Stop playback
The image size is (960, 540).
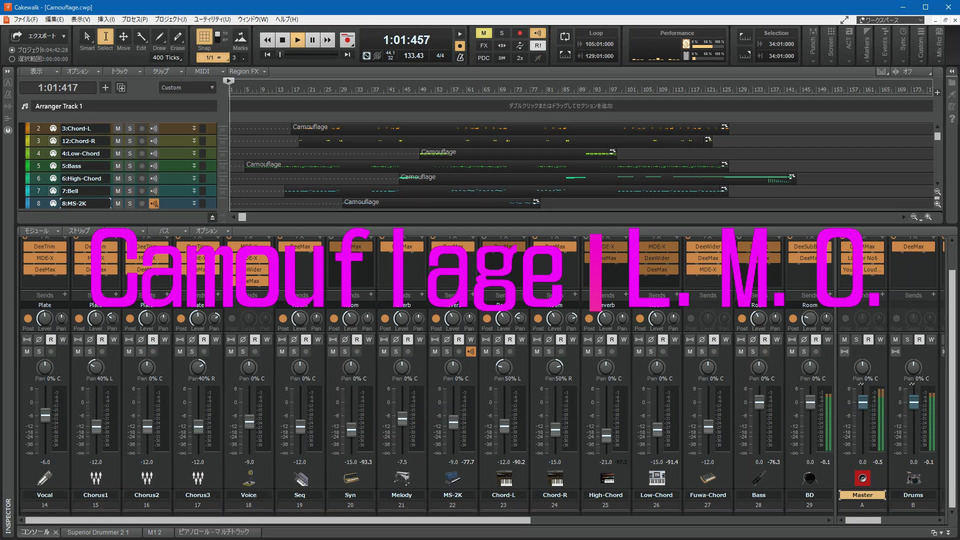point(282,40)
